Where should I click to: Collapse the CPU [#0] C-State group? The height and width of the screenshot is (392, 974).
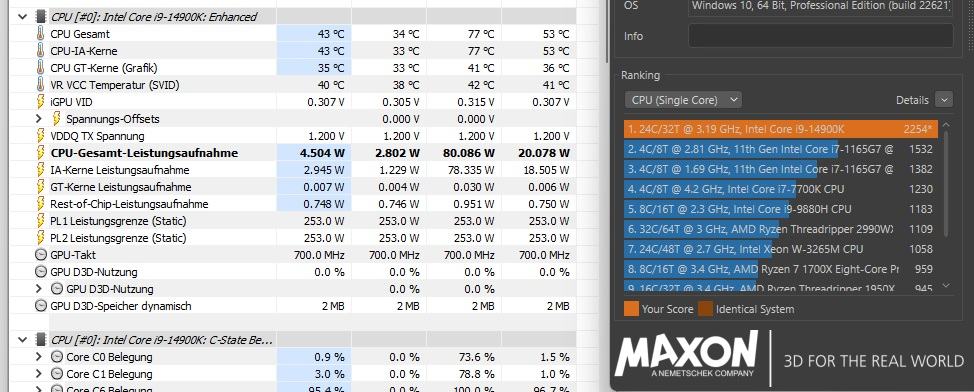[x=23, y=340]
